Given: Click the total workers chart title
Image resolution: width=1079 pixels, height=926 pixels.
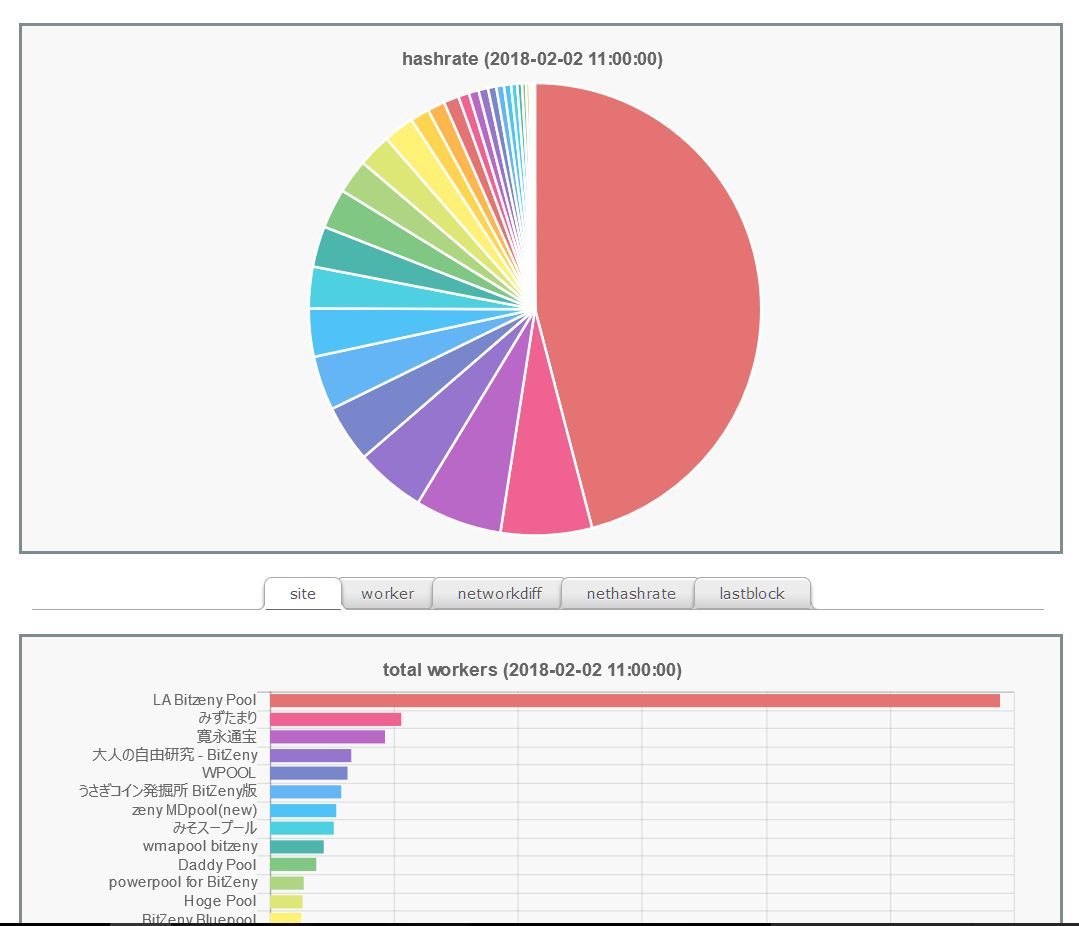Looking at the screenshot, I should [x=532, y=670].
